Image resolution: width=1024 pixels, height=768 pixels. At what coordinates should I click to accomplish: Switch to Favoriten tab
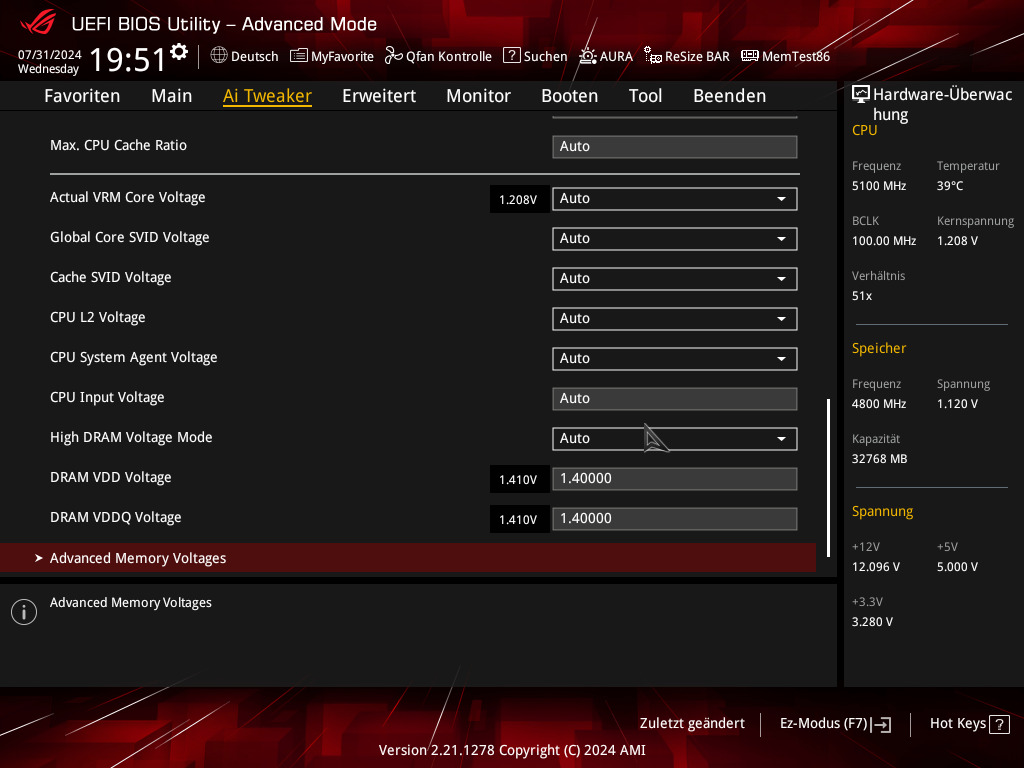point(82,96)
